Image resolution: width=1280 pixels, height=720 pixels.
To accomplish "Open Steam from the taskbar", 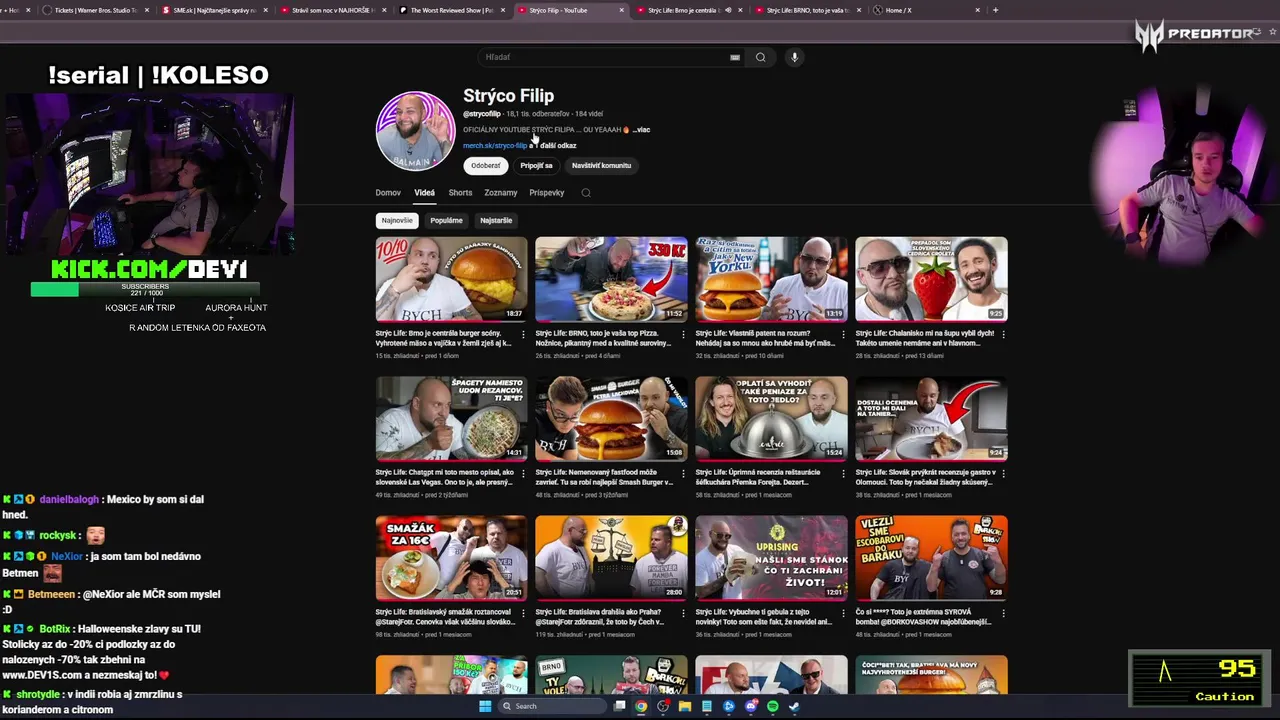I will click(794, 706).
